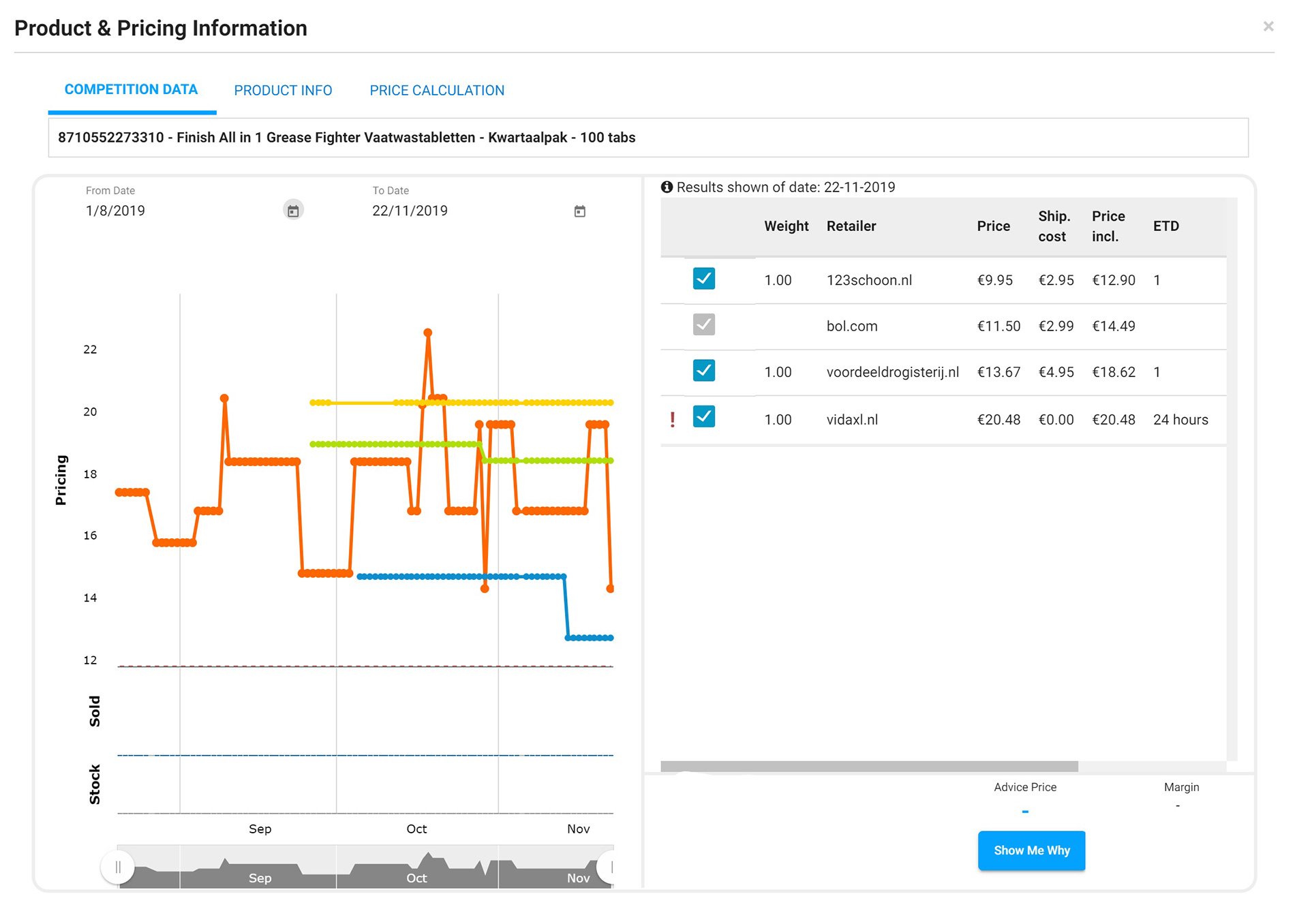Click the Show Me Why button

1031,850
